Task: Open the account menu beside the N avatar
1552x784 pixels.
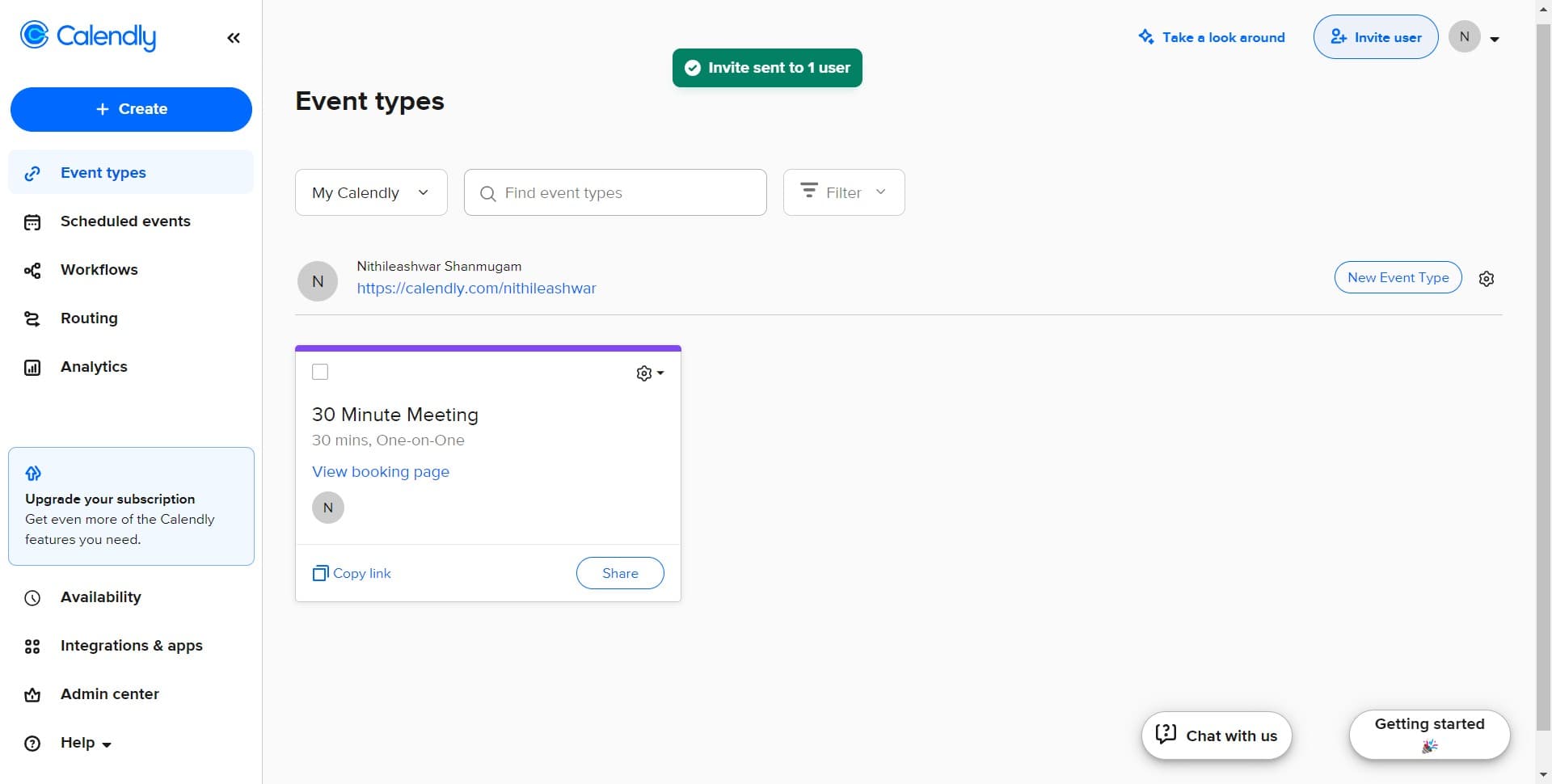Action: pos(1494,39)
